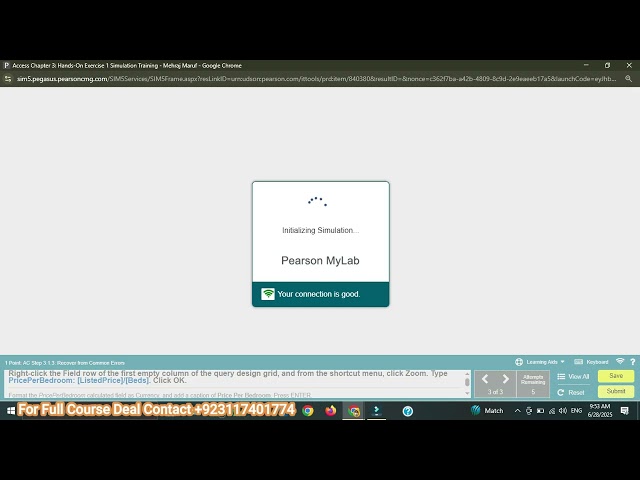Click the battery icon in system tray
The image size is (640, 480).
click(x=540, y=411)
